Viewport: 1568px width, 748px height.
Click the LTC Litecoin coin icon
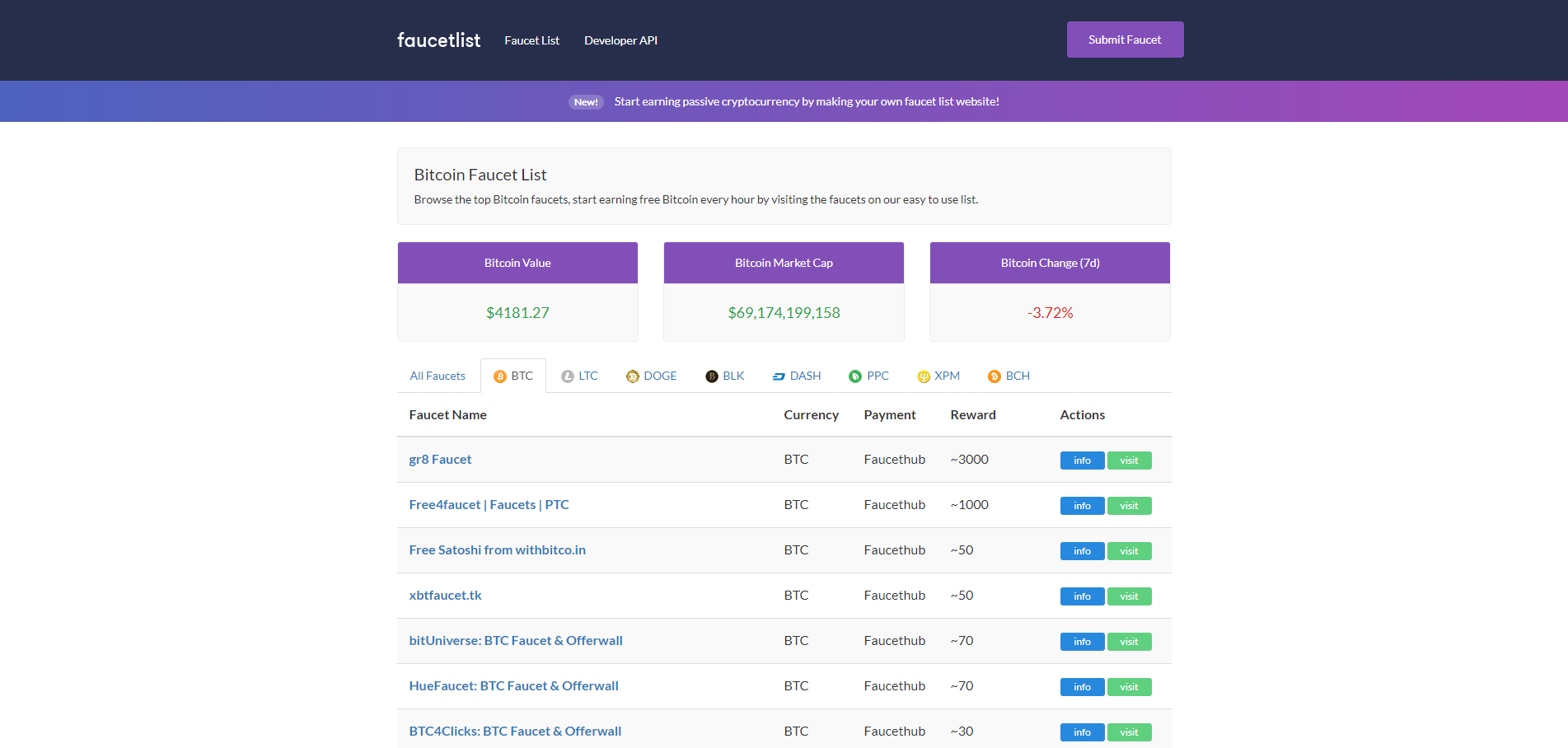coord(567,376)
